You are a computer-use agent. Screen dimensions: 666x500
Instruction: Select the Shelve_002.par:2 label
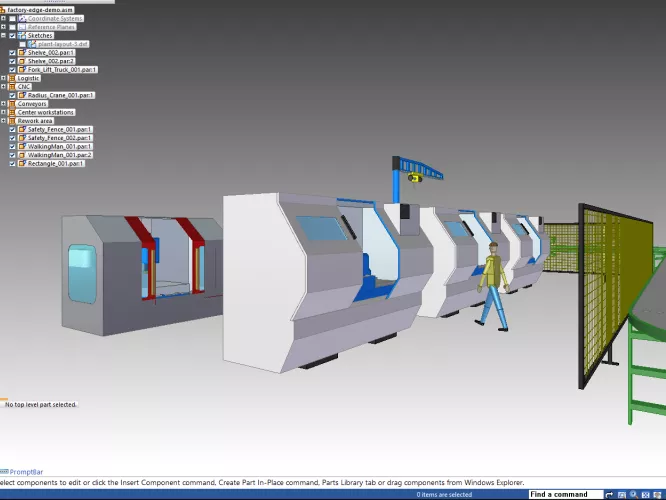pyautogui.click(x=51, y=61)
